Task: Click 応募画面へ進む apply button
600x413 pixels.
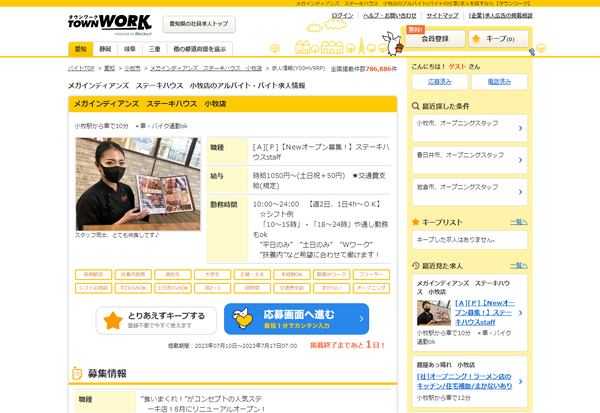Action: click(x=297, y=319)
